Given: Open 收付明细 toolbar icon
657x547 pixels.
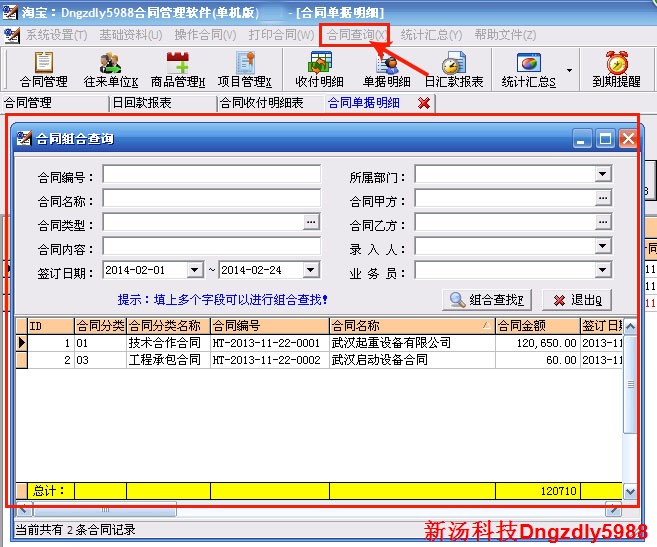Looking at the screenshot, I should (319, 70).
